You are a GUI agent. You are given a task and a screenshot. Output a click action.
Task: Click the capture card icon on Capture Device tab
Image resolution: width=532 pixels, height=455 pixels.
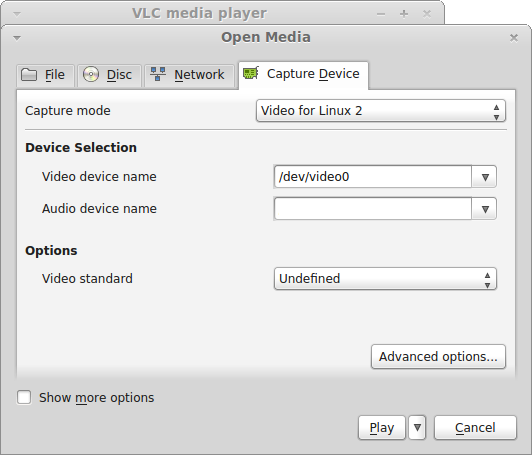pos(251,73)
